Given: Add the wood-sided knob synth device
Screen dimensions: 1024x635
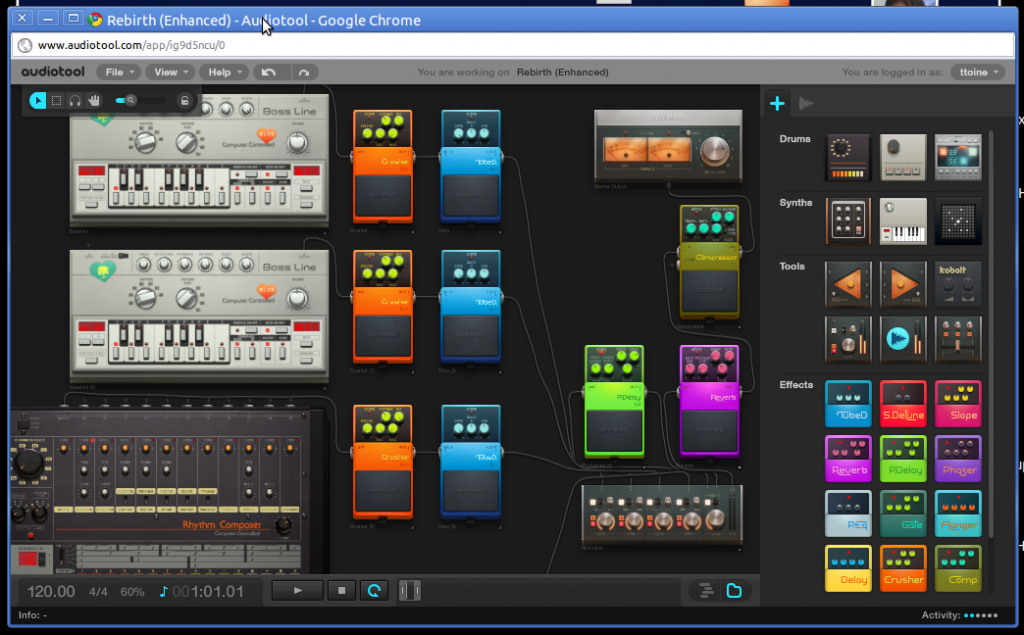Looking at the screenshot, I should coord(848,221).
